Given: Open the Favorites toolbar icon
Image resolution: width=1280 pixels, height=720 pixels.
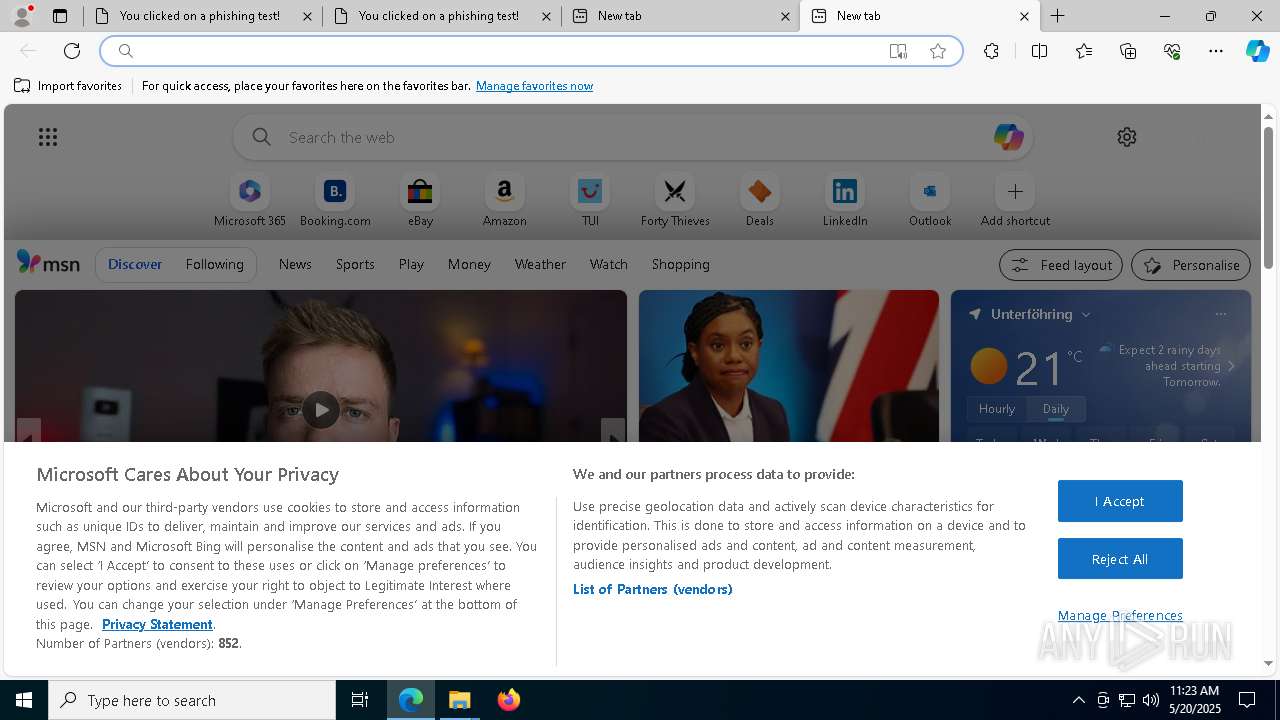Looking at the screenshot, I should [1084, 51].
